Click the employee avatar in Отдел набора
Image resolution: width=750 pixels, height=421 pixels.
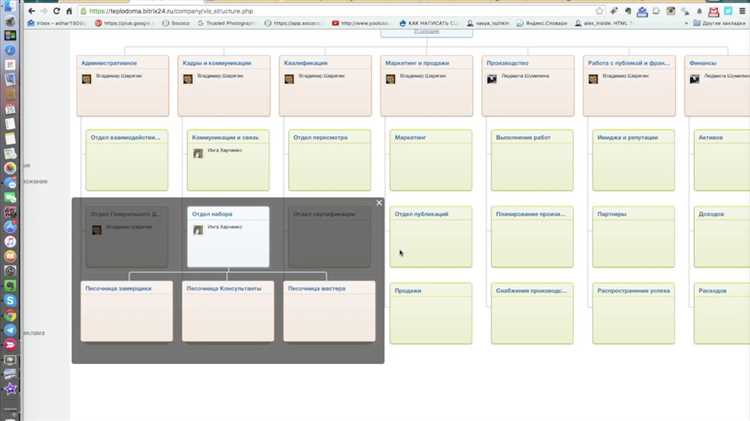[198, 230]
